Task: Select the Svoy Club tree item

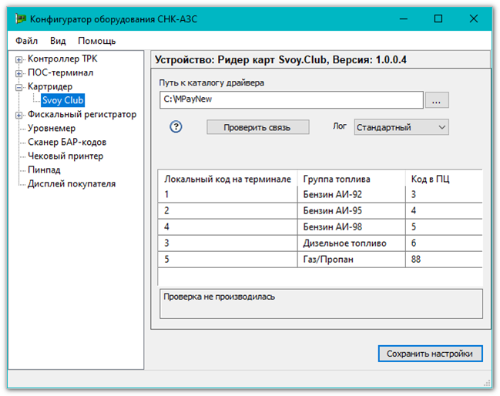Action: [63, 100]
